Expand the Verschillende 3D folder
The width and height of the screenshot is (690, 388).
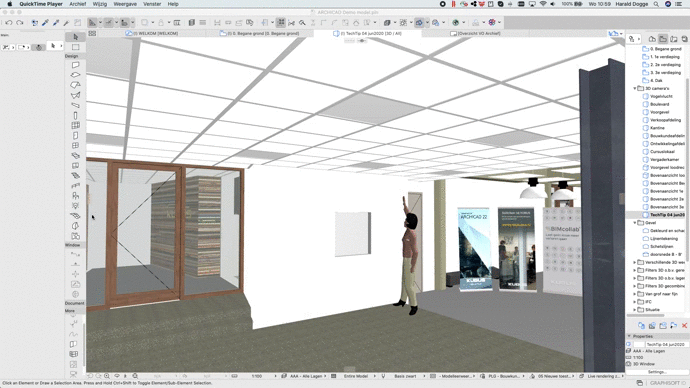635,263
